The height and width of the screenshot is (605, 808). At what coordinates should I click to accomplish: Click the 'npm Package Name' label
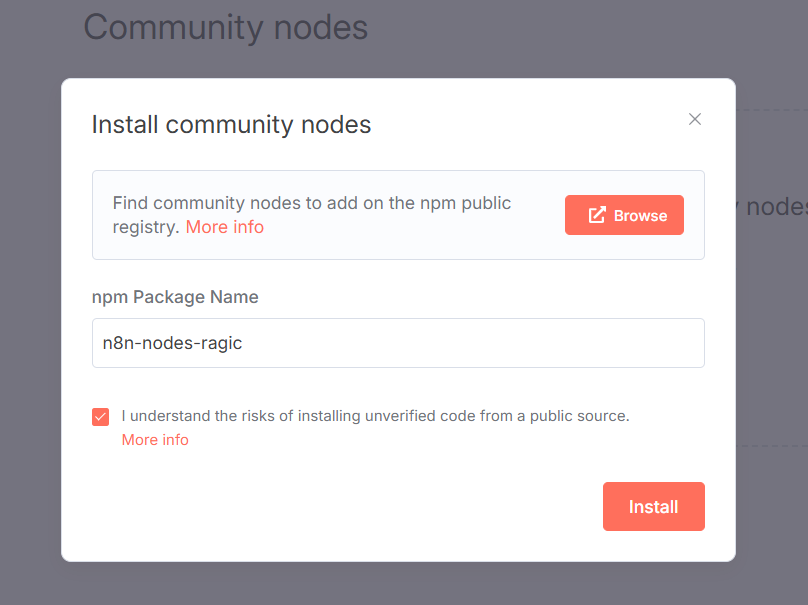[175, 297]
